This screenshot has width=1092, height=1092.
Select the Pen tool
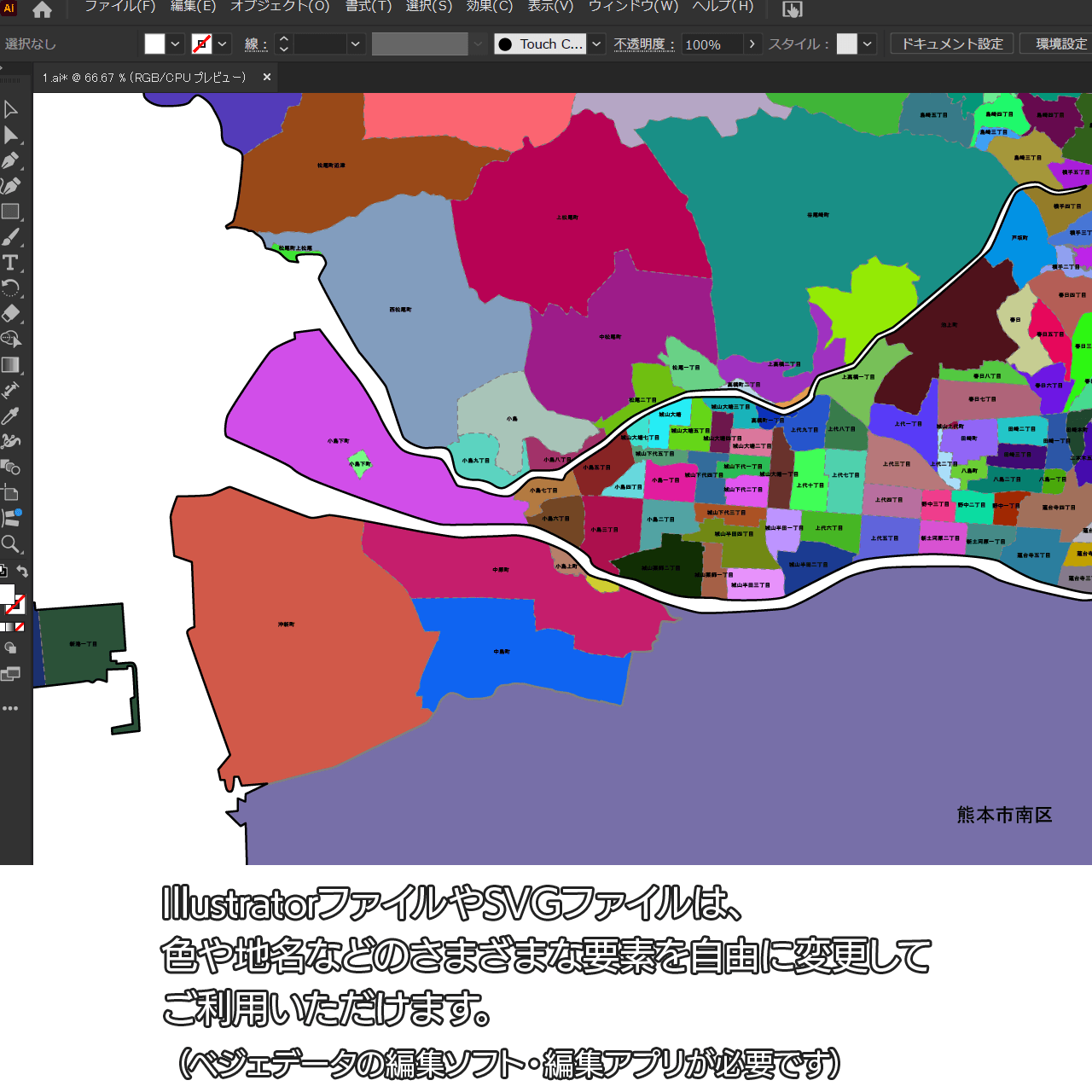coord(10,160)
